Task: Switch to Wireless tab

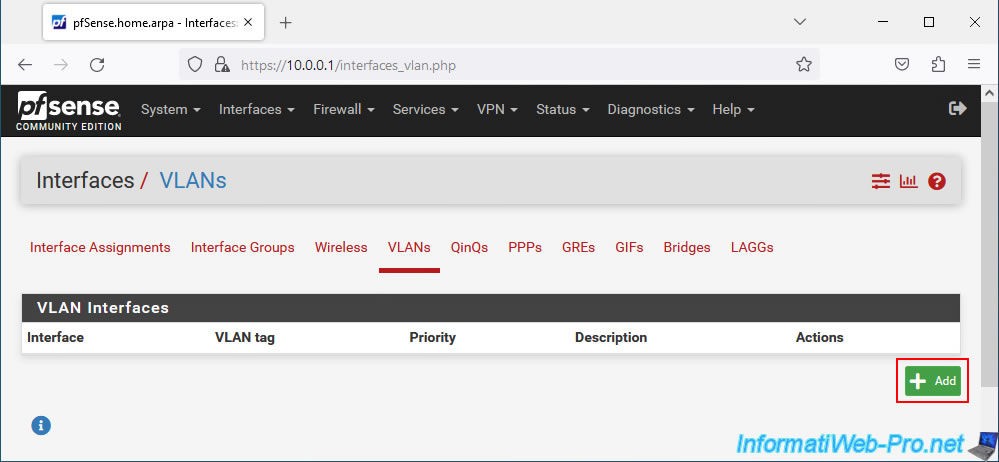Action: (341, 247)
